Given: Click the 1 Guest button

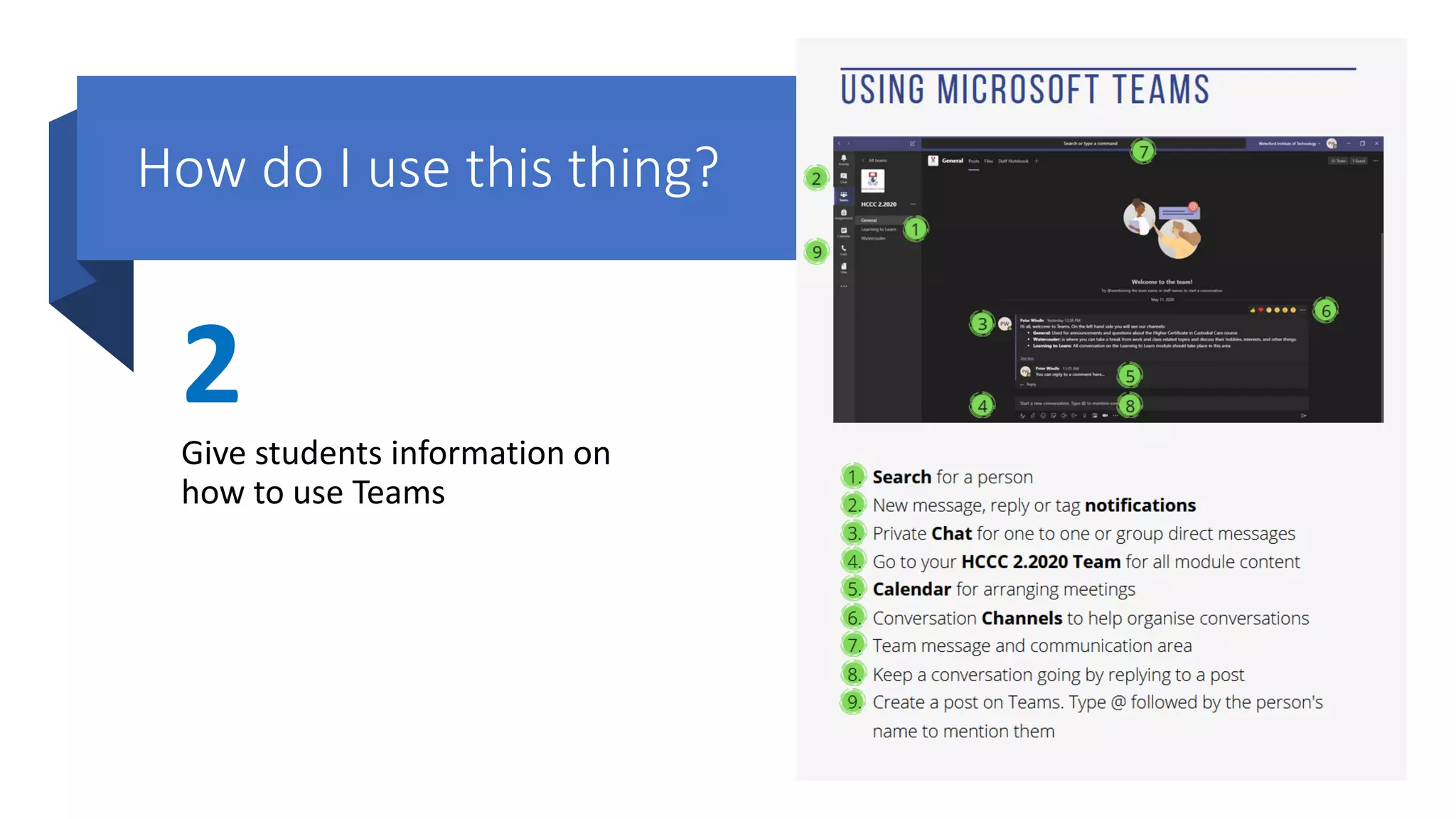Looking at the screenshot, I should coord(1359,161).
